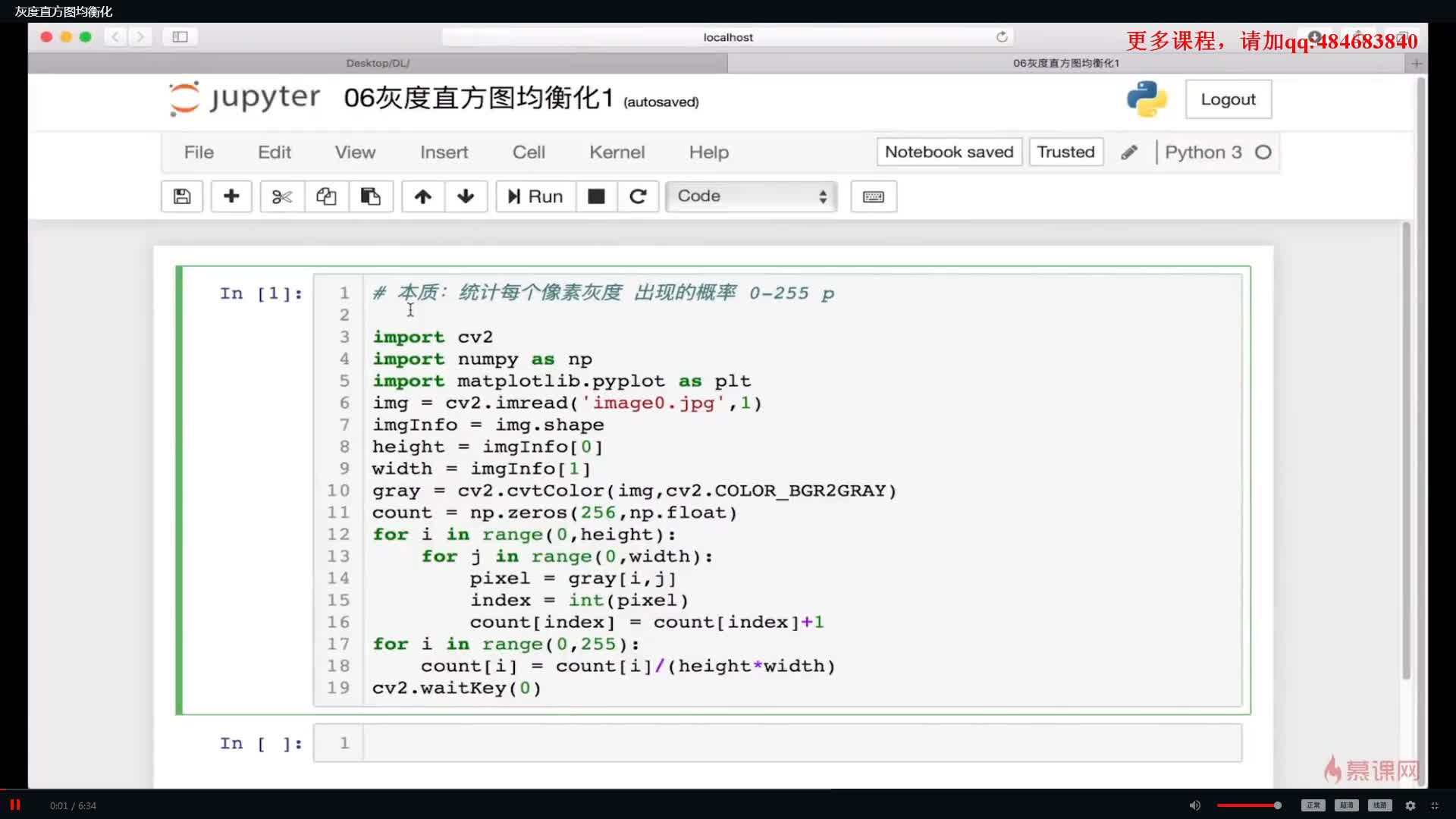Click the Jupyter logo

point(244,99)
